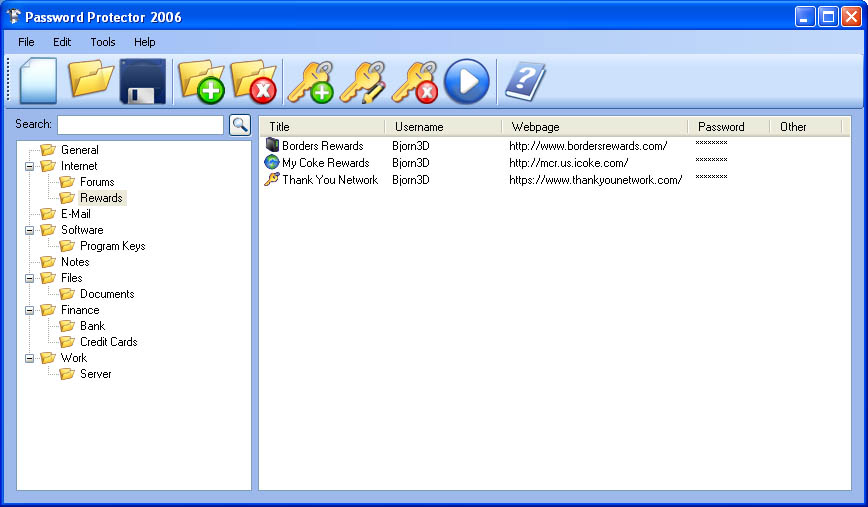
Task: Click the General folder icon
Action: tap(48, 149)
